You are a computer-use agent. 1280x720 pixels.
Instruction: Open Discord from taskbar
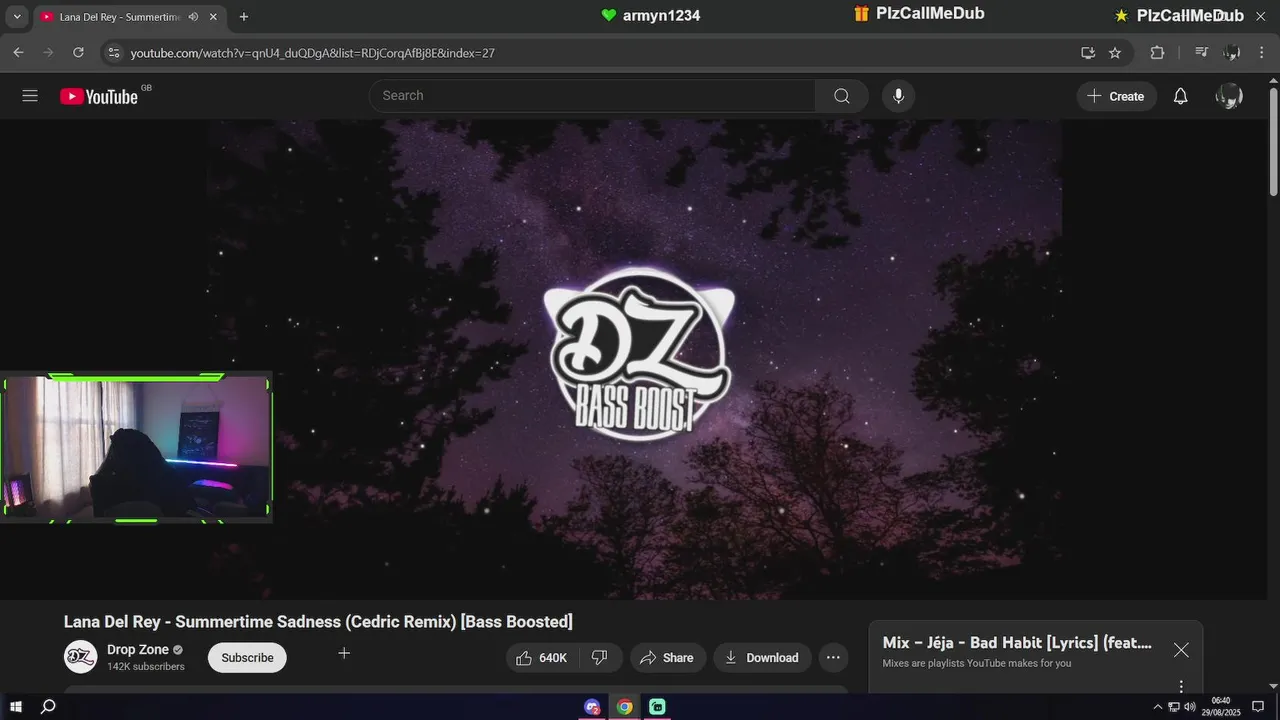[x=592, y=707]
